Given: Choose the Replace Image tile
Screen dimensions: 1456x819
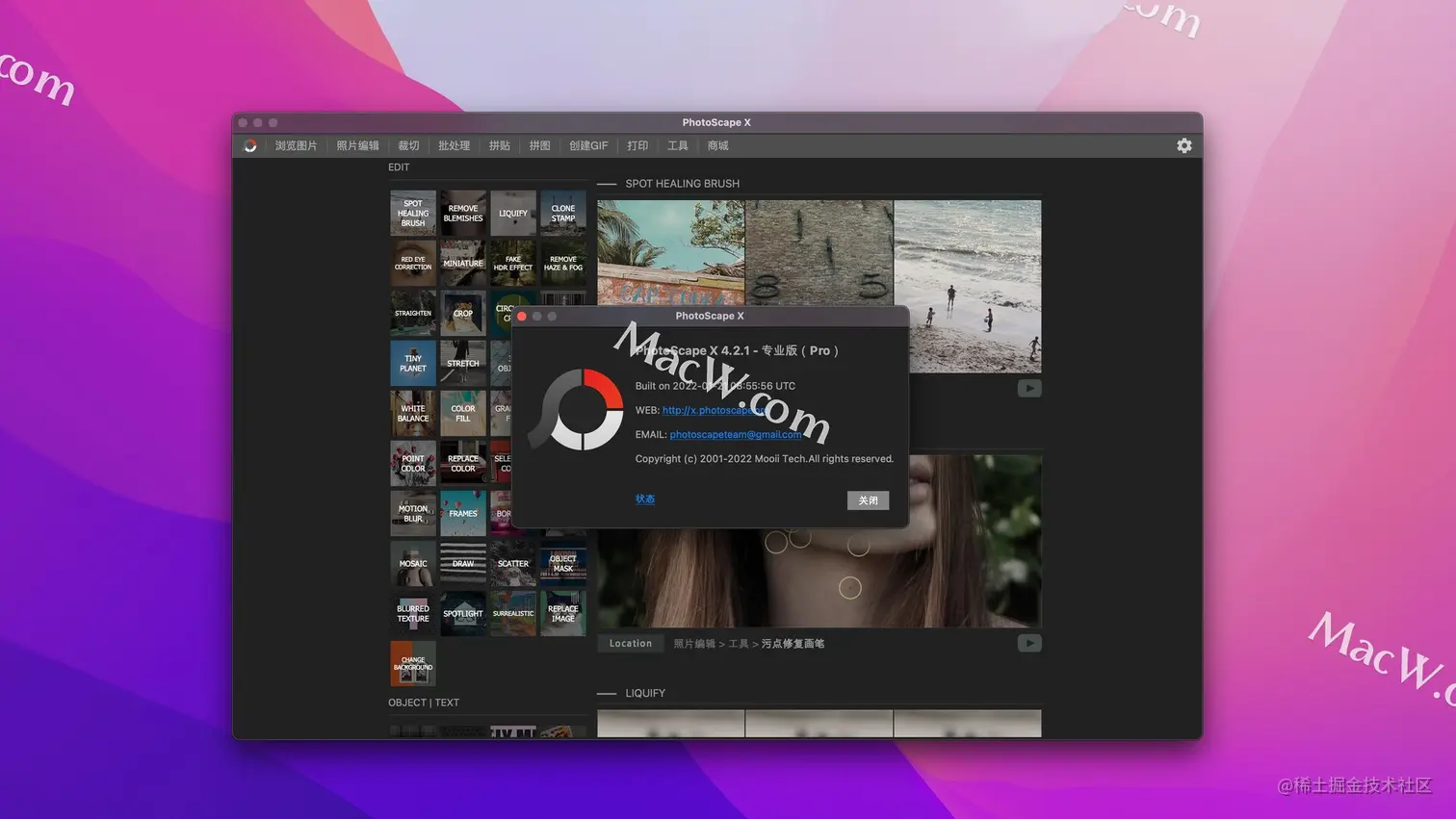Looking at the screenshot, I should click(x=563, y=613).
